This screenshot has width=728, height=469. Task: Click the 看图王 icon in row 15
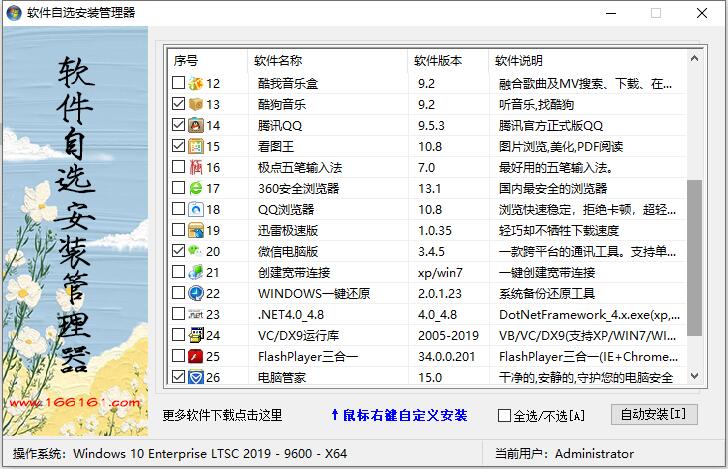[195, 146]
